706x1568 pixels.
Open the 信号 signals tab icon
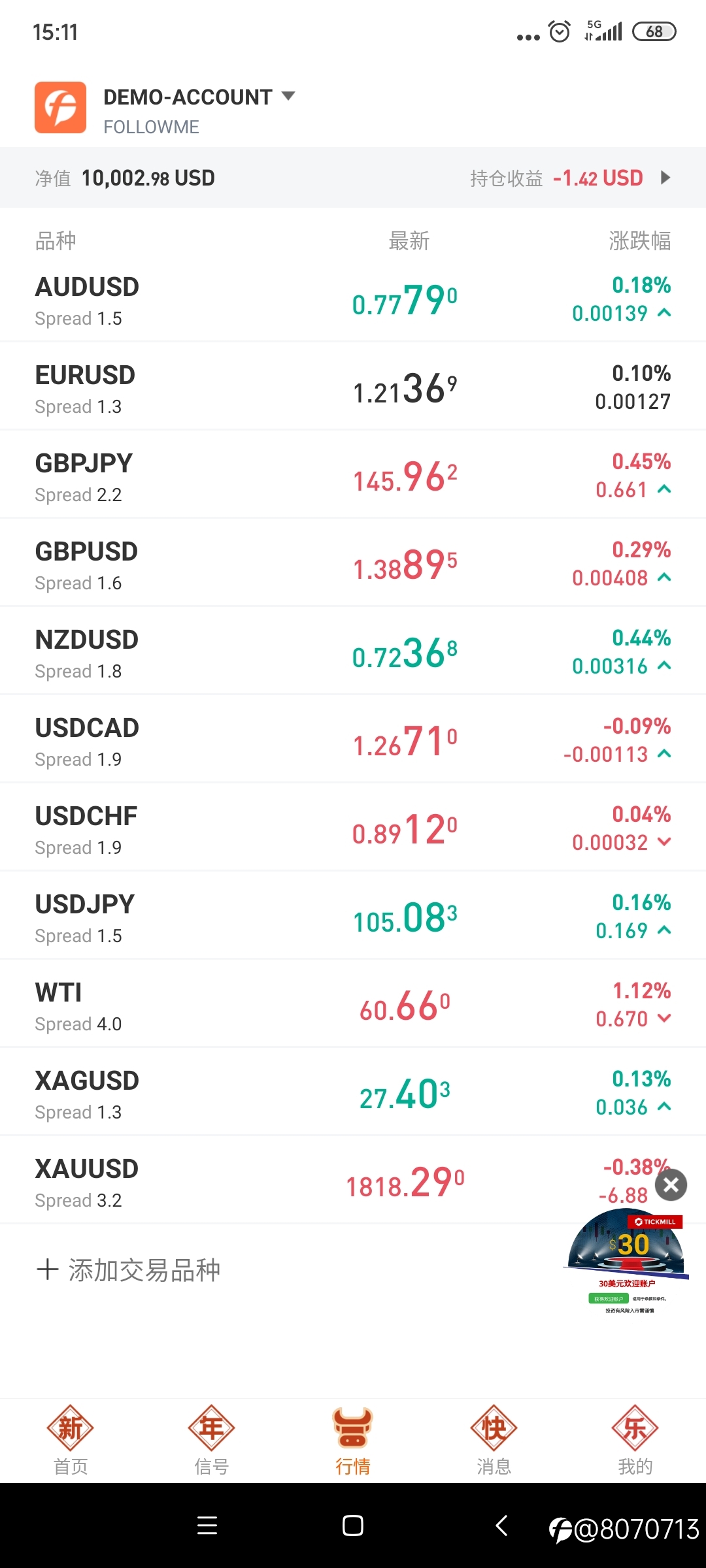coord(211,1428)
